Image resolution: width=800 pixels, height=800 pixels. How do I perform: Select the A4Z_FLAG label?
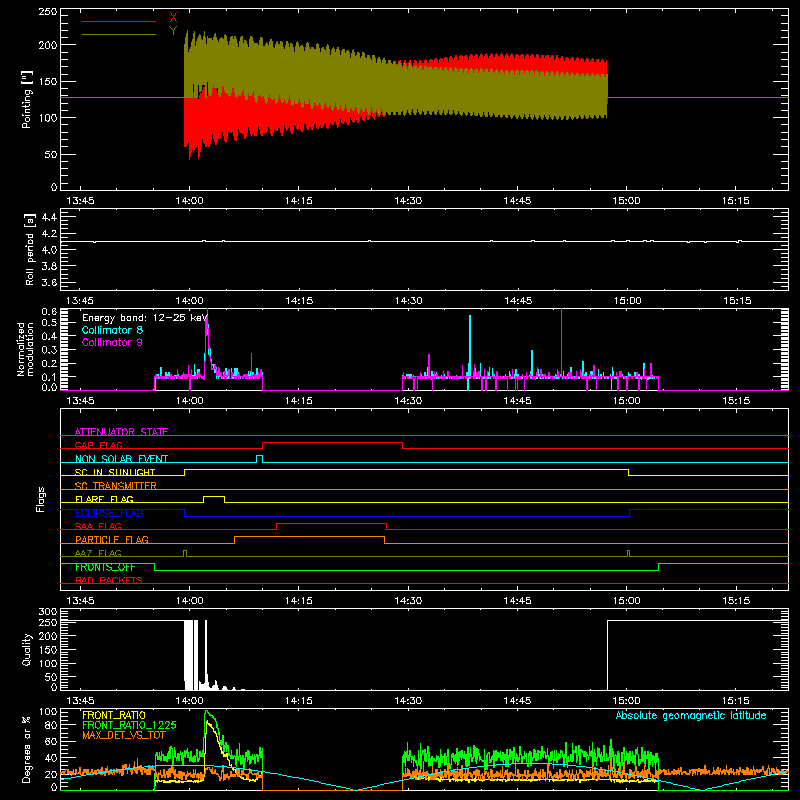[x=98, y=553]
